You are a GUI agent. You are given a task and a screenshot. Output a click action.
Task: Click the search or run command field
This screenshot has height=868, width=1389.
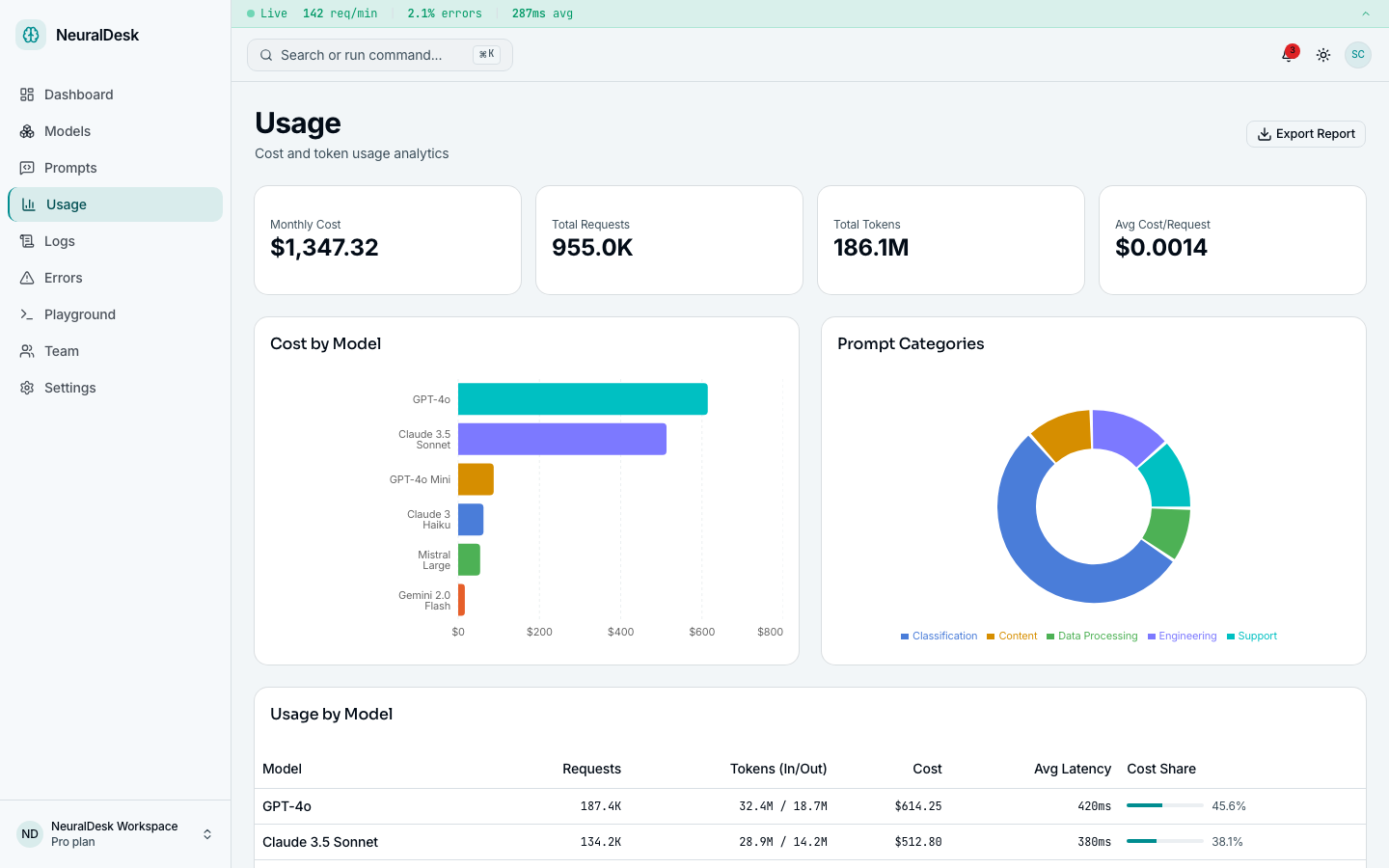coord(376,55)
